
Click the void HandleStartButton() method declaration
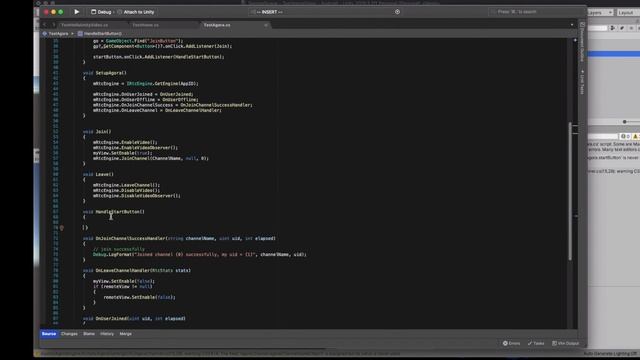(x=113, y=211)
